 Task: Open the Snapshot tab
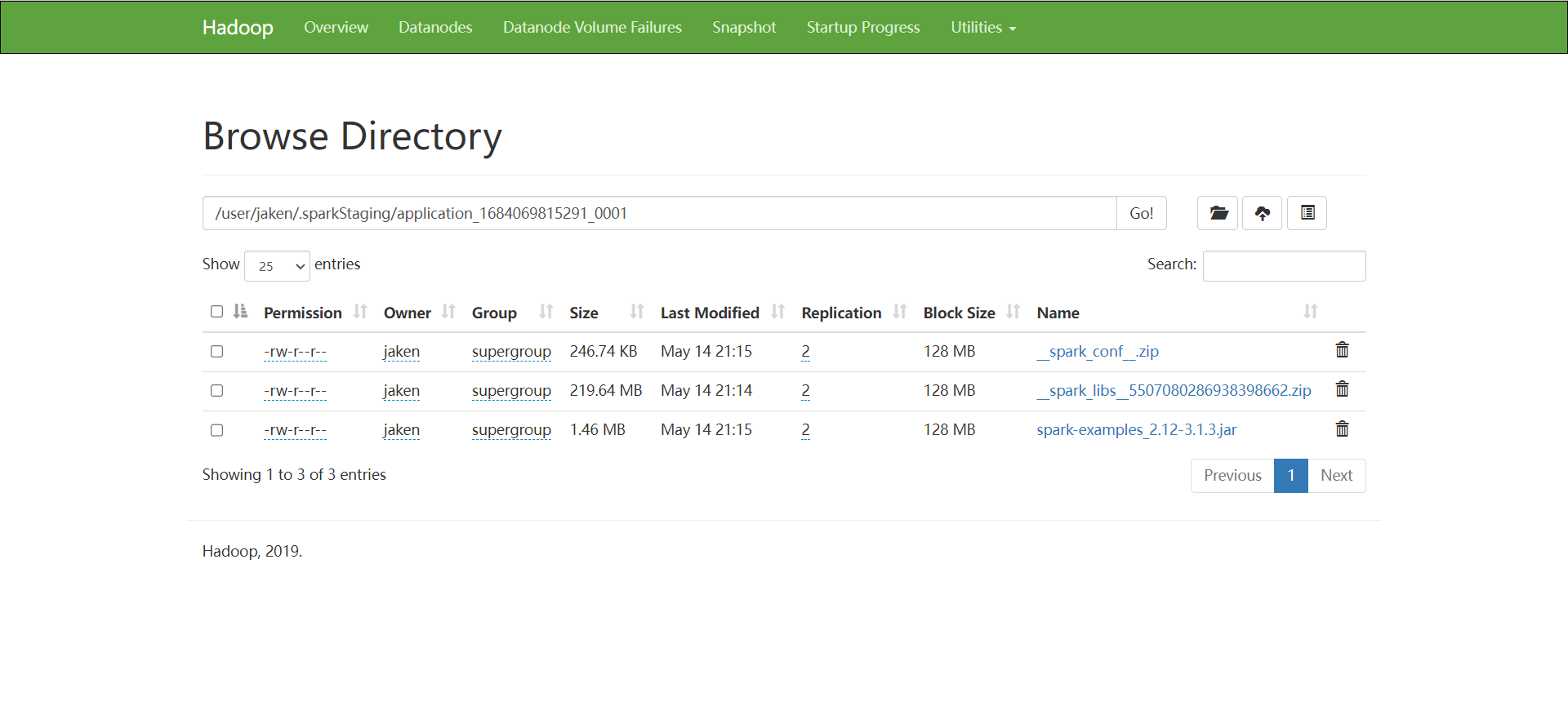click(744, 27)
